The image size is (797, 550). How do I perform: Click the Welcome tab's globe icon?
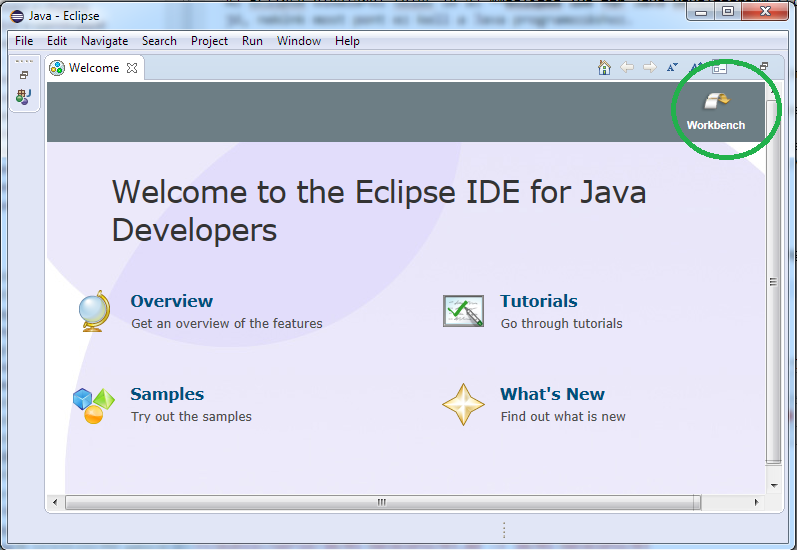(x=57, y=68)
